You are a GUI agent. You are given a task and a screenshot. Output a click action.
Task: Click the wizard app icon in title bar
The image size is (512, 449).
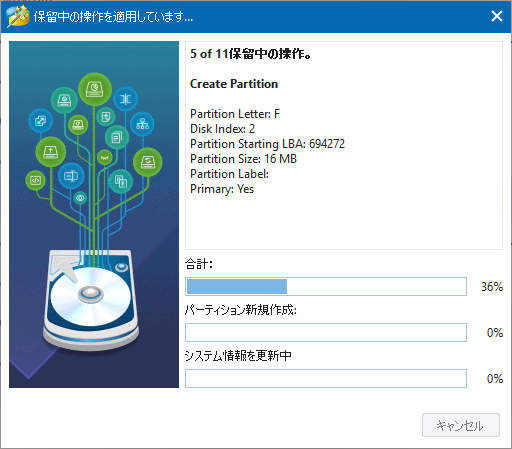[18, 16]
